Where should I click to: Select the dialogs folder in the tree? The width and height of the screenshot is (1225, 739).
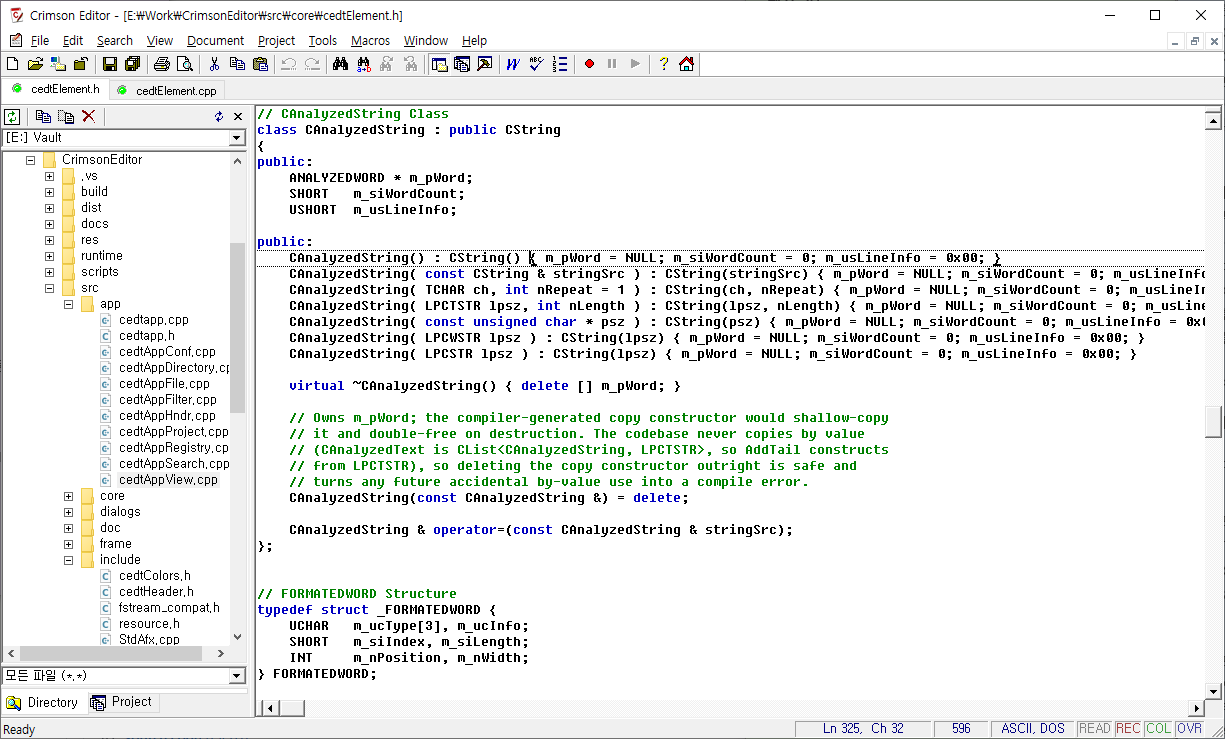tap(120, 512)
